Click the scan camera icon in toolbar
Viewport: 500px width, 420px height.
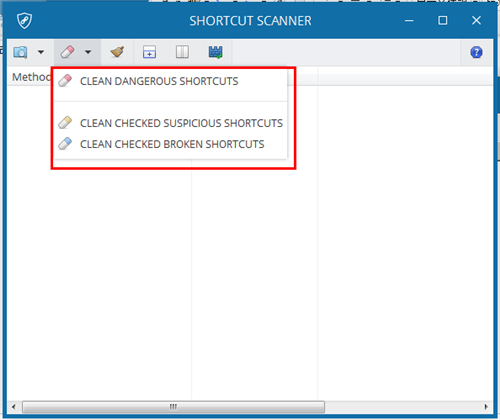(x=20, y=52)
